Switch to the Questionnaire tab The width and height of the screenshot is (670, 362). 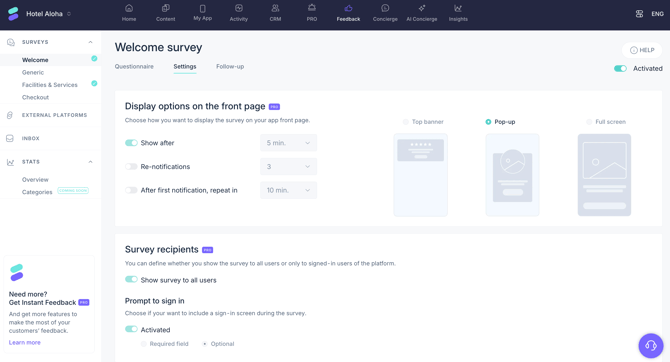tap(134, 67)
